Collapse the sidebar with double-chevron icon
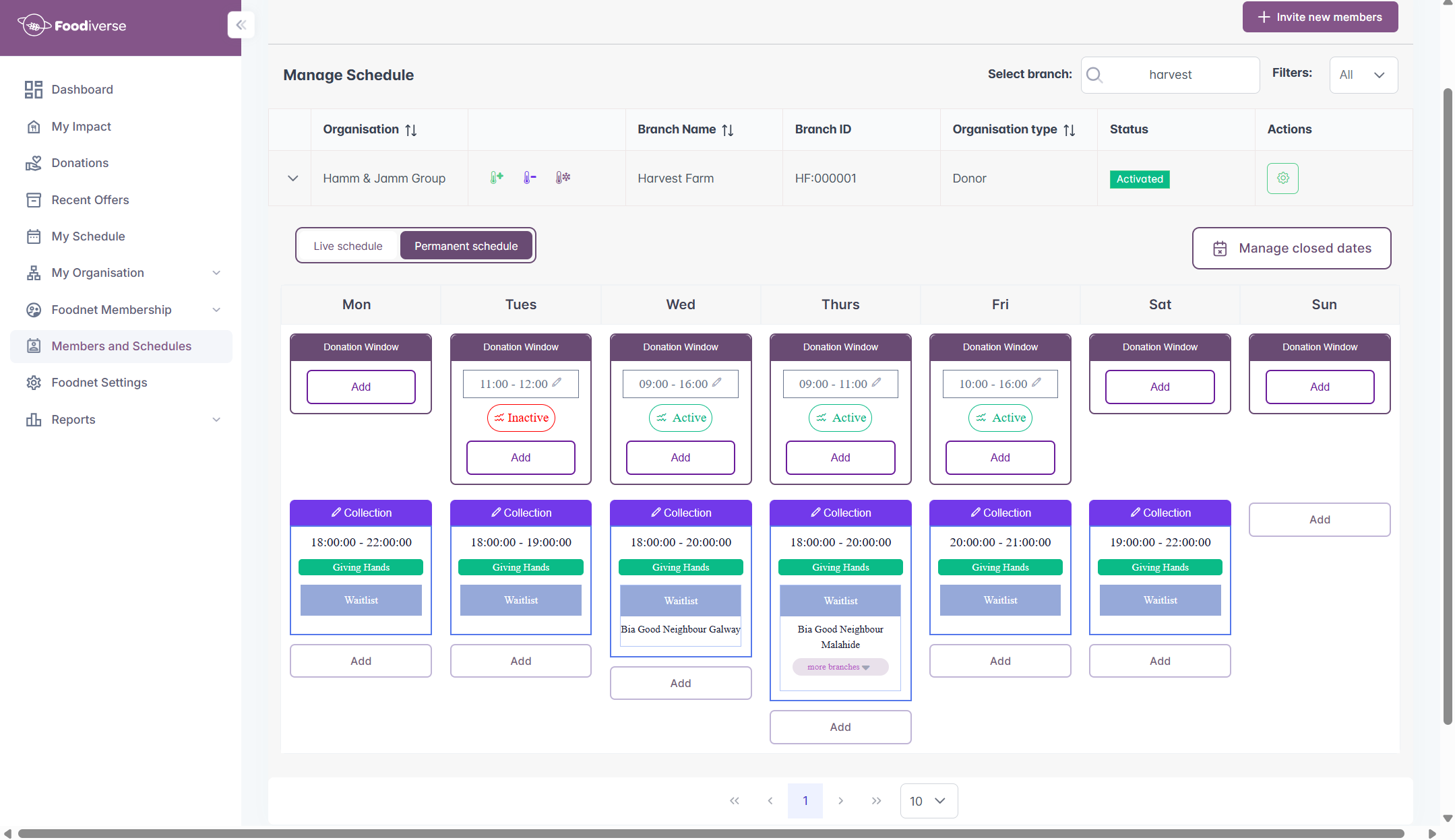 [x=241, y=25]
